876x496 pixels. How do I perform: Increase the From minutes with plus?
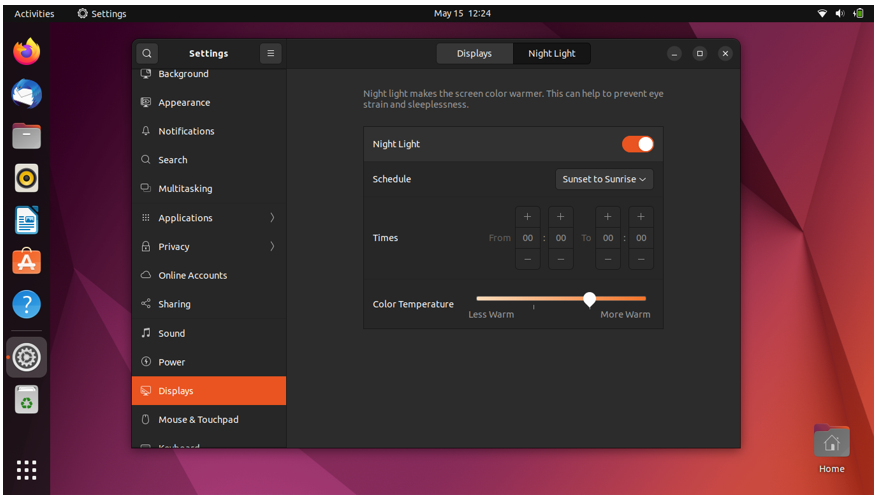click(560, 217)
